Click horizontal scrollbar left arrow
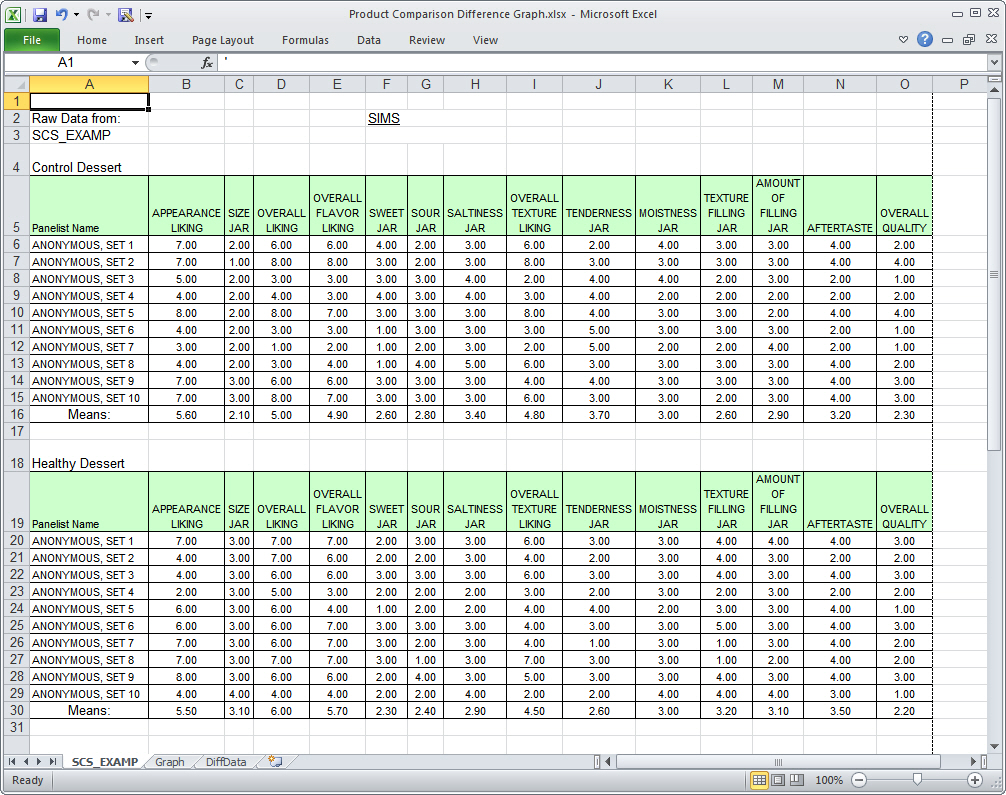1006x795 pixels. coord(608,762)
